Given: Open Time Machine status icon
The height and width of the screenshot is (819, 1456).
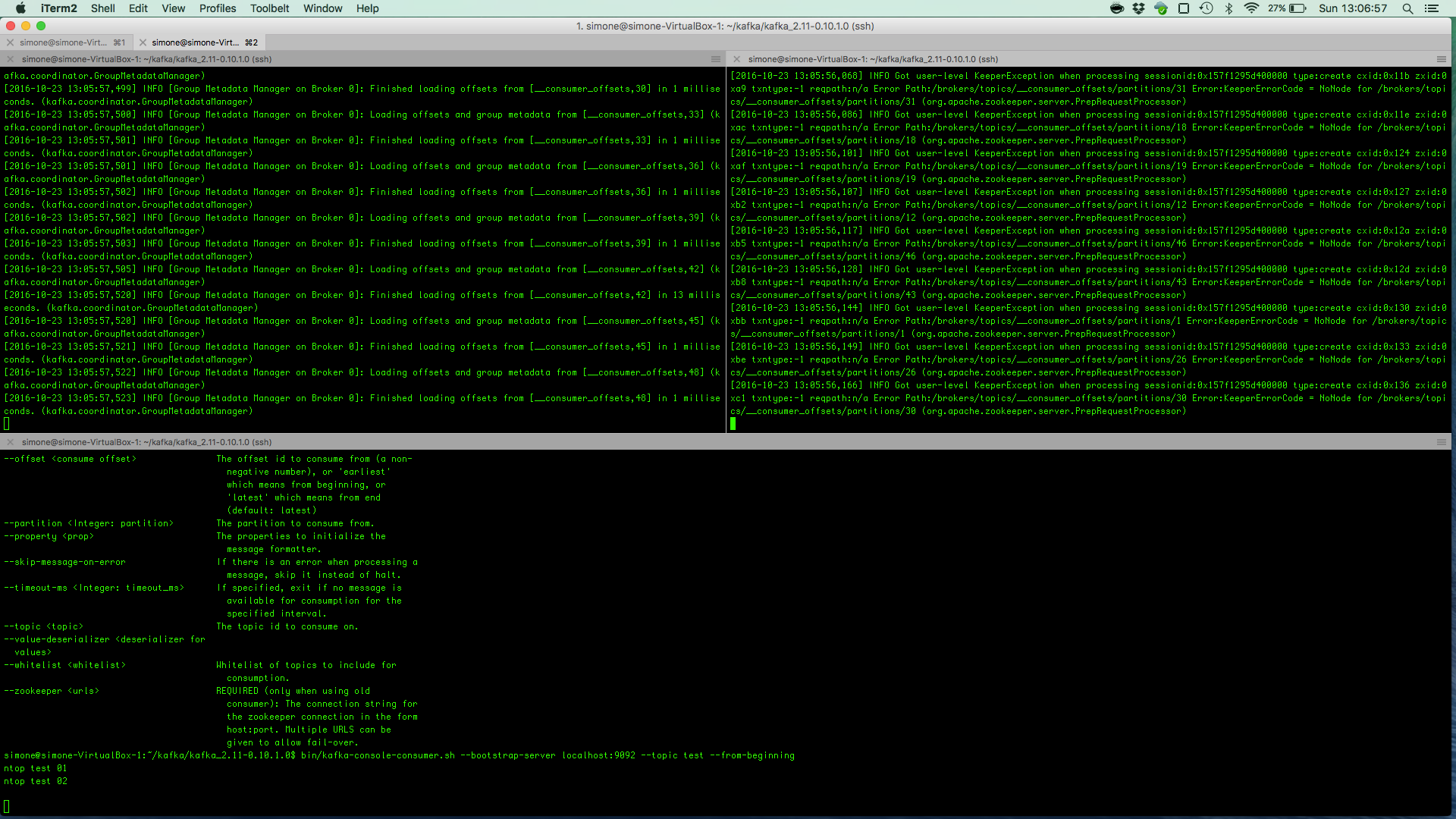Looking at the screenshot, I should [1207, 8].
